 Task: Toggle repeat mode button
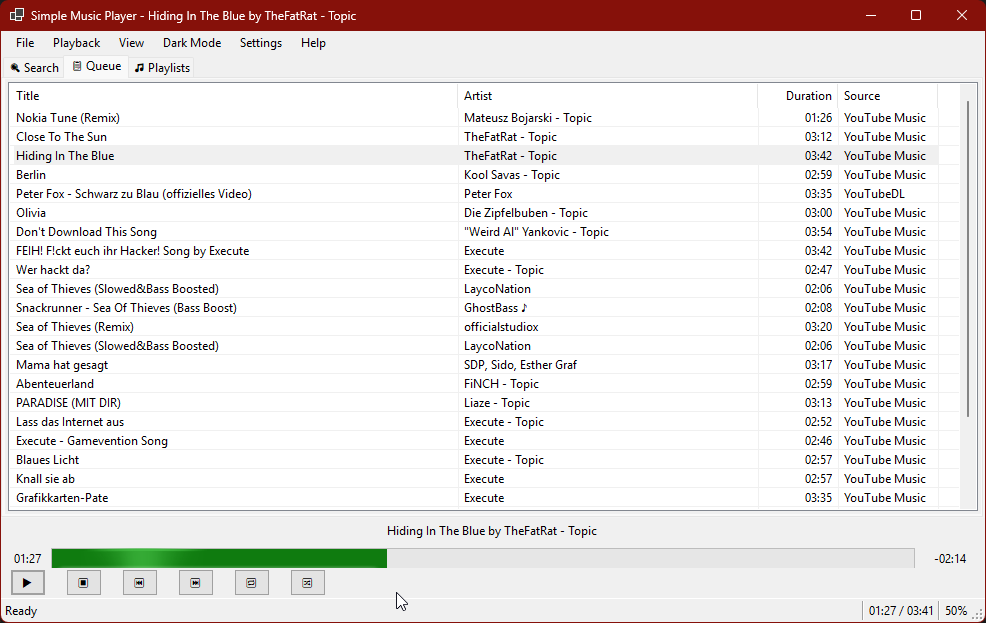coord(252,583)
